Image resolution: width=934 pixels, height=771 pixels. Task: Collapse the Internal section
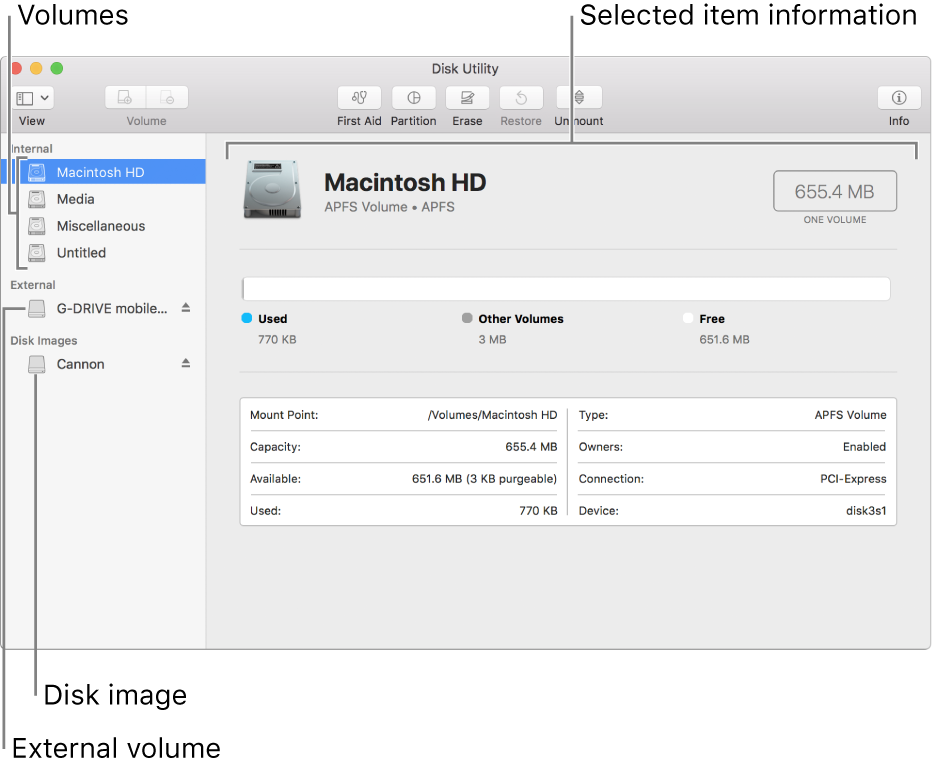pyautogui.click(x=31, y=148)
